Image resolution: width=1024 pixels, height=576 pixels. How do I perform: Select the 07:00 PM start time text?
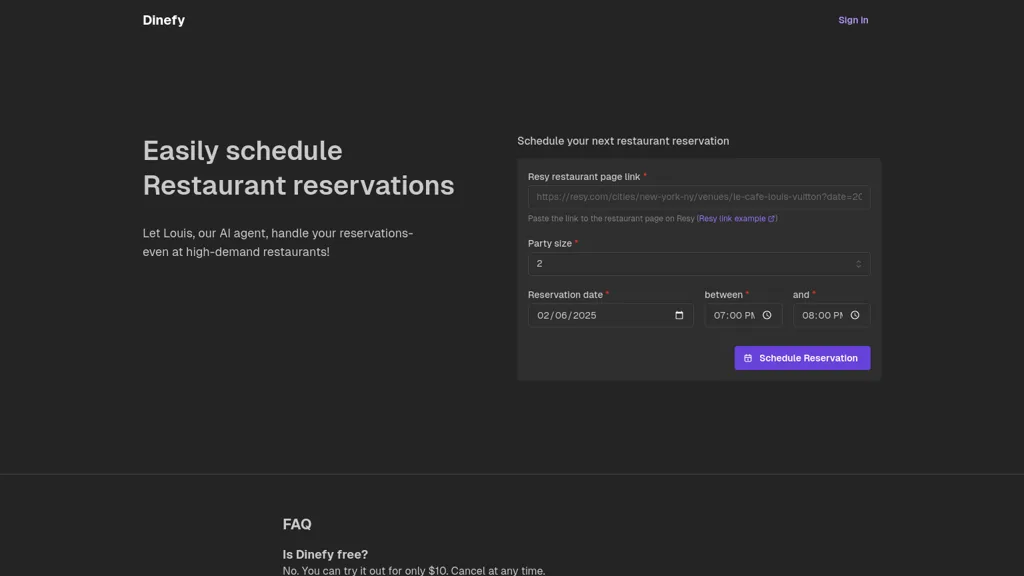coord(734,315)
